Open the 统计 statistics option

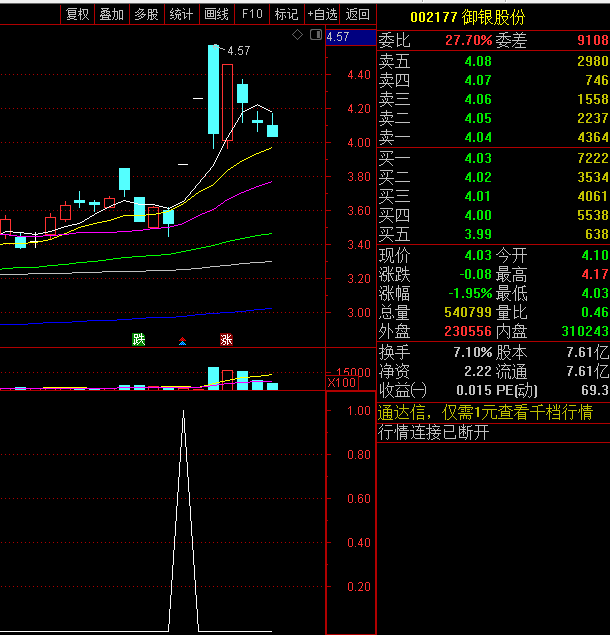point(181,15)
